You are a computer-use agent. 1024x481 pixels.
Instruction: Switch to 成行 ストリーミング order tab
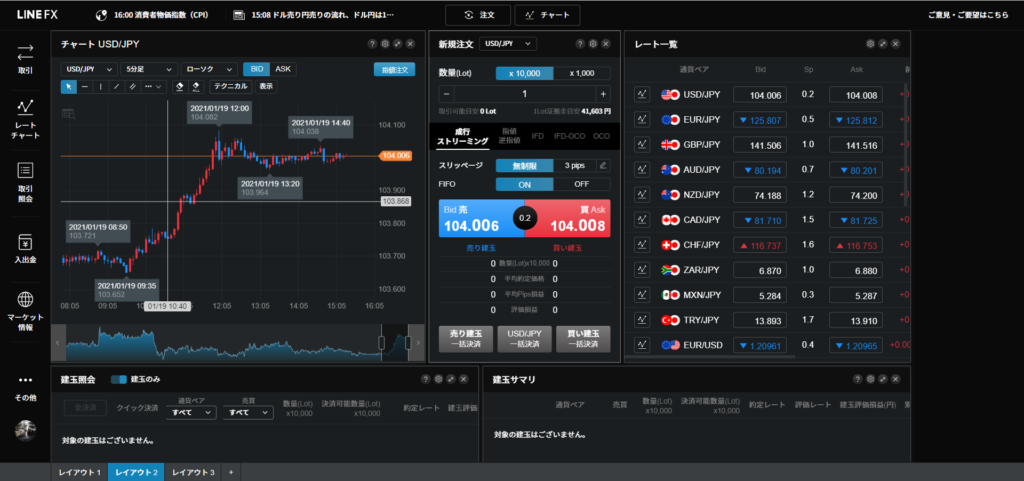462,136
